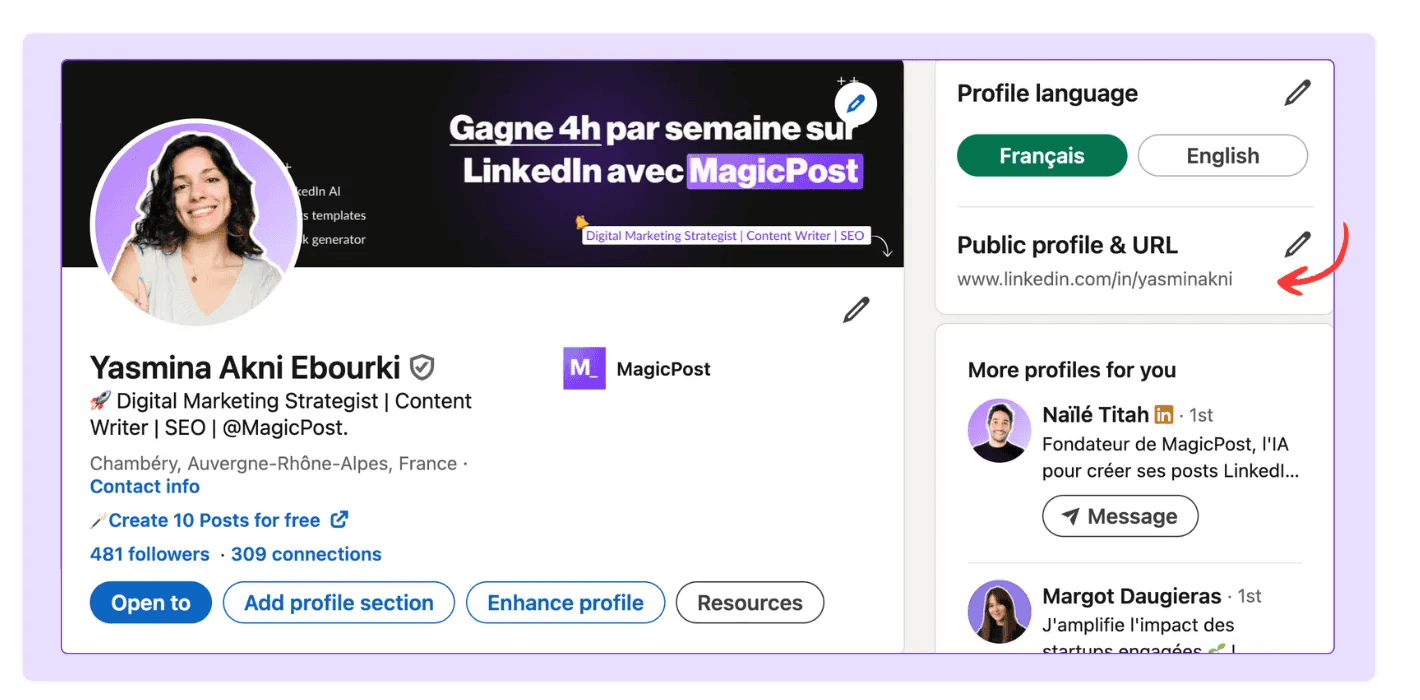Click the profile intro edit pencil

click(x=856, y=310)
